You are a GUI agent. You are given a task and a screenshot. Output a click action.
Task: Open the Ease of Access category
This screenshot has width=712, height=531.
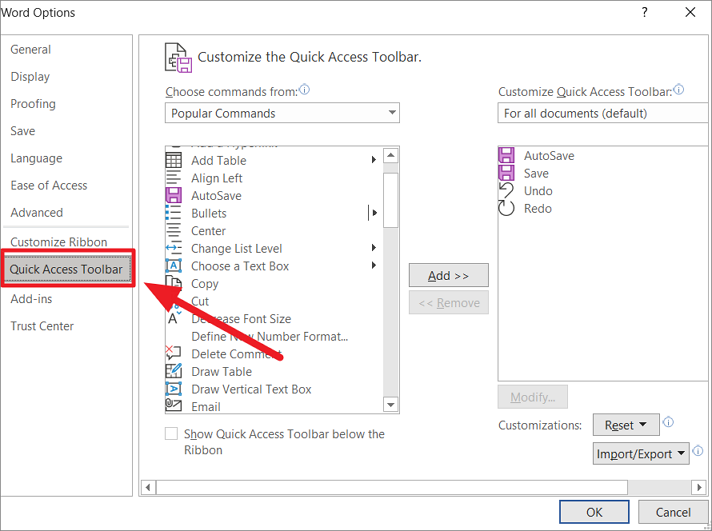point(49,185)
